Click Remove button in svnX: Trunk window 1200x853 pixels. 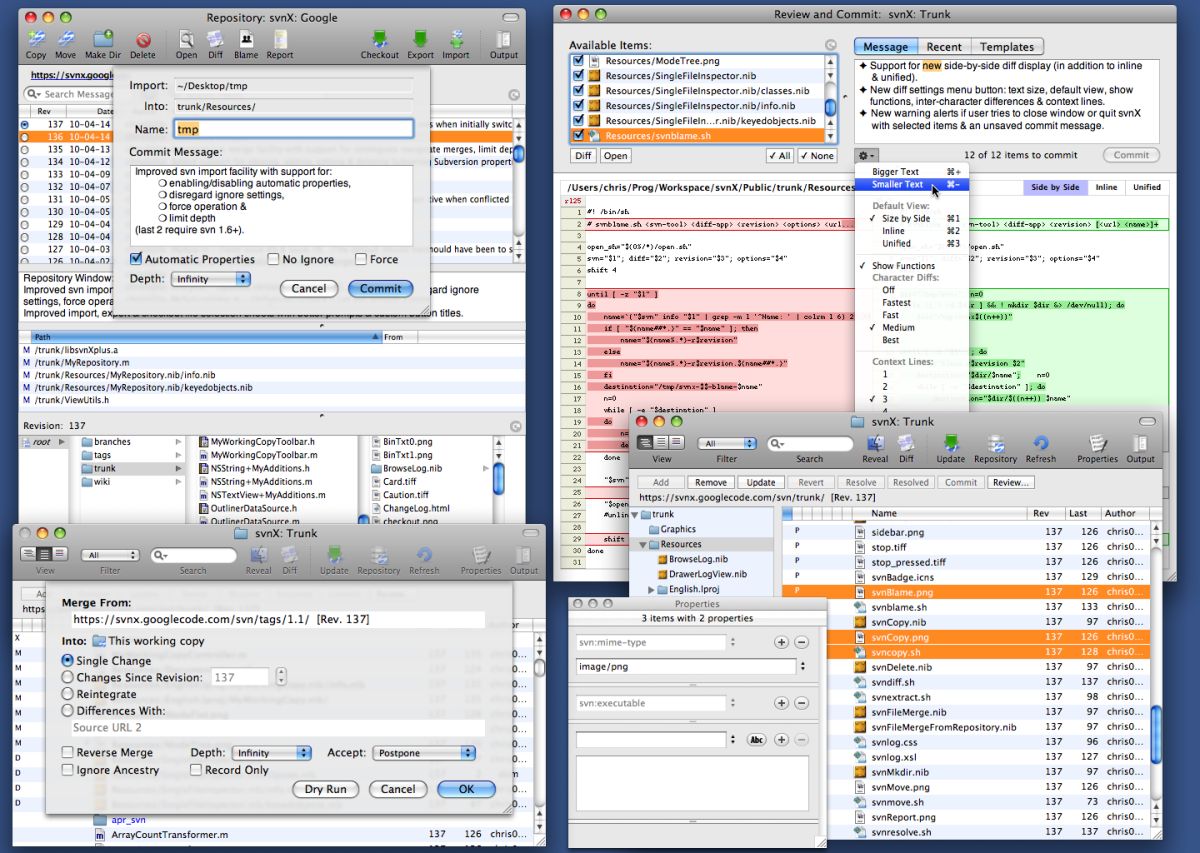click(x=710, y=482)
